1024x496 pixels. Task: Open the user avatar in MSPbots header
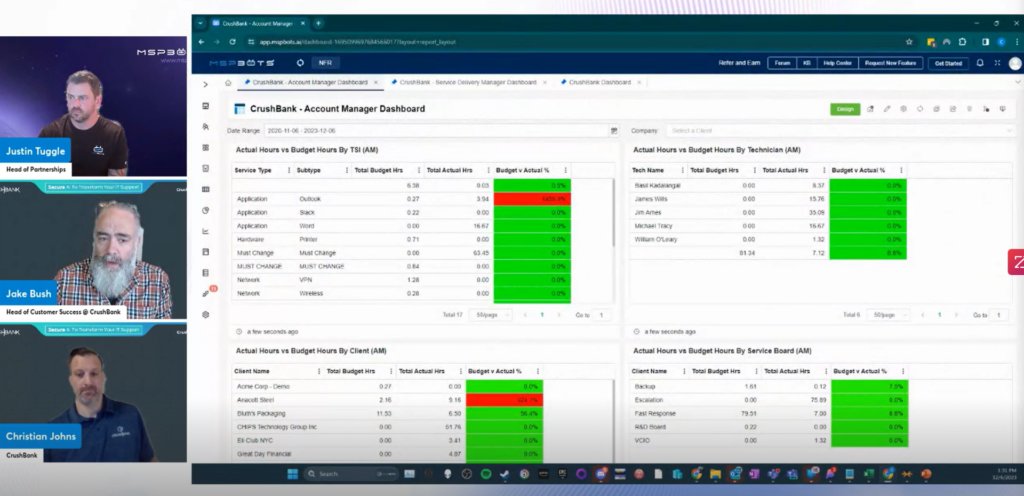[1015, 63]
